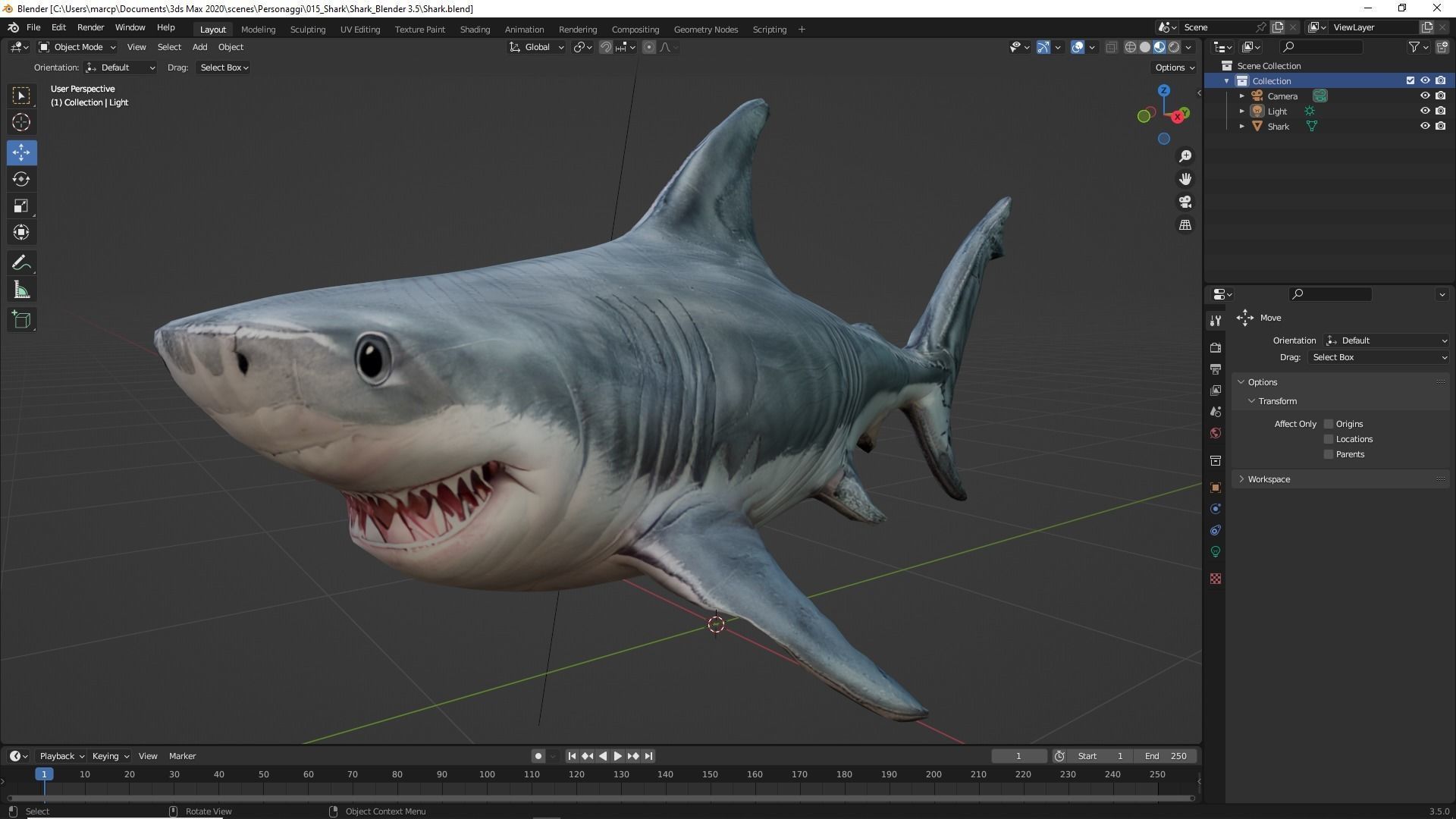Image resolution: width=1456 pixels, height=819 pixels.
Task: Open the Object properties tab
Action: point(1216,488)
